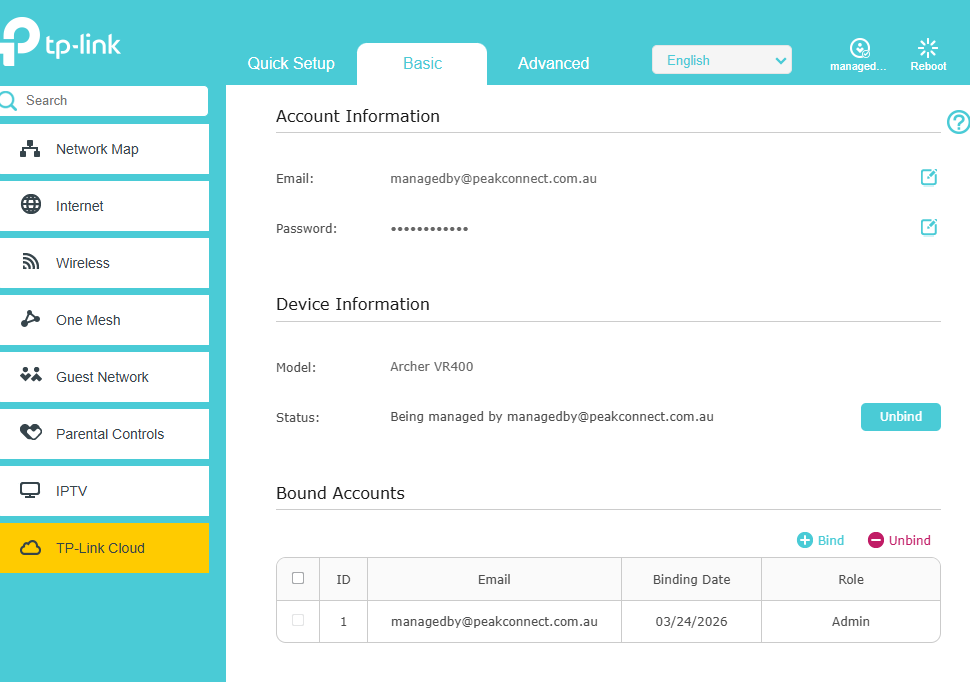This screenshot has width=970, height=682.
Task: Click the Wireless signal icon
Action: 30,262
